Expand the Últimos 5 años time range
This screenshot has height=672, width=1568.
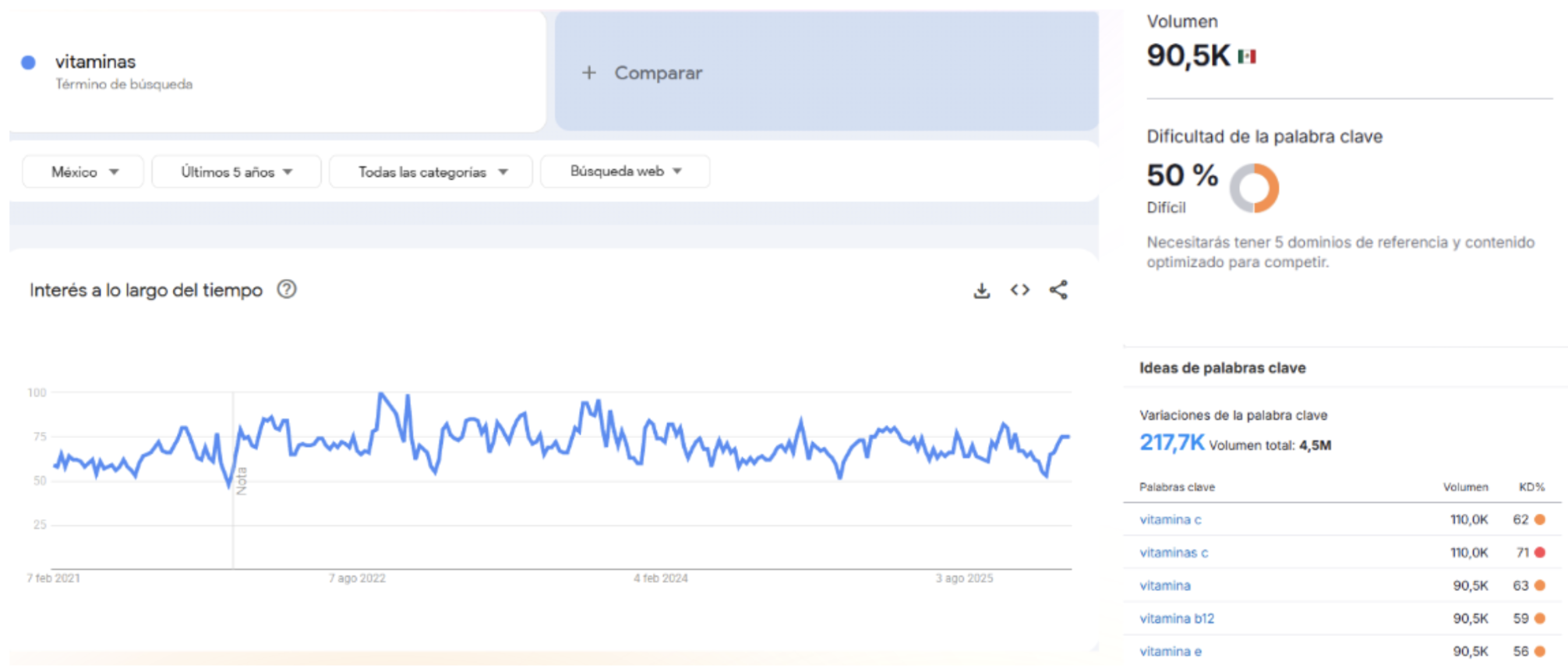[236, 172]
